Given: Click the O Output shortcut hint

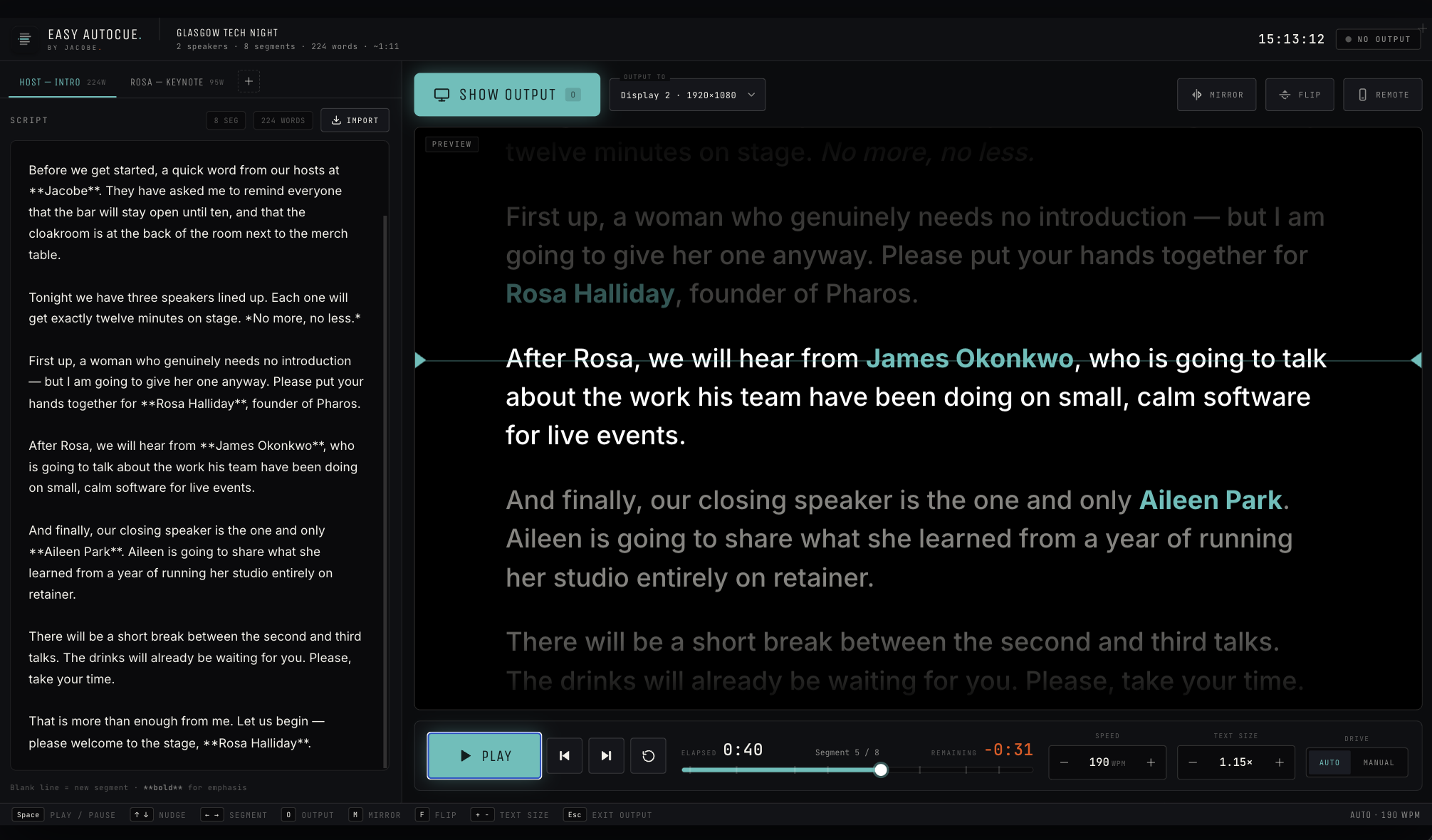Looking at the screenshot, I should click(x=308, y=814).
